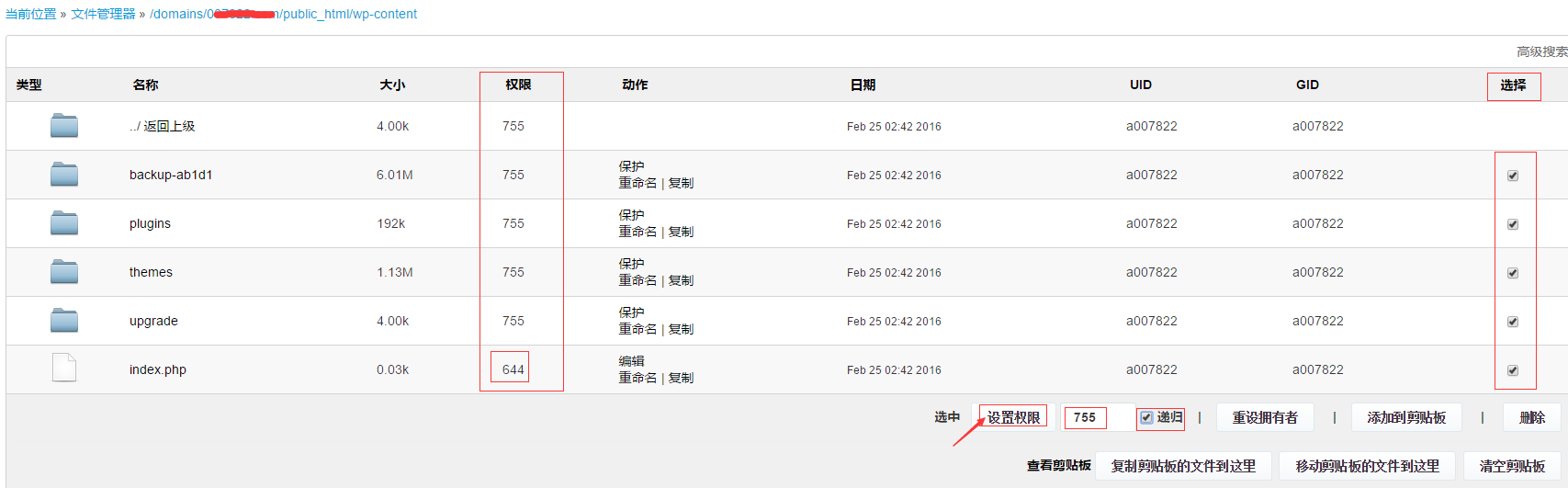Uncheck the backup-ab1d1 row checkbox

click(1513, 176)
